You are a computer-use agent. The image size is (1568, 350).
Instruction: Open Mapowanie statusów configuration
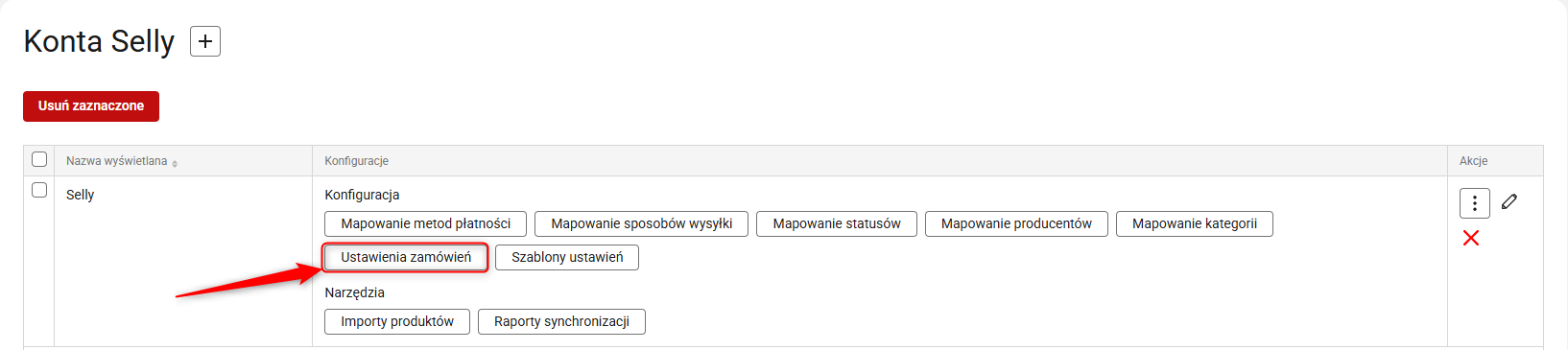coord(837,223)
